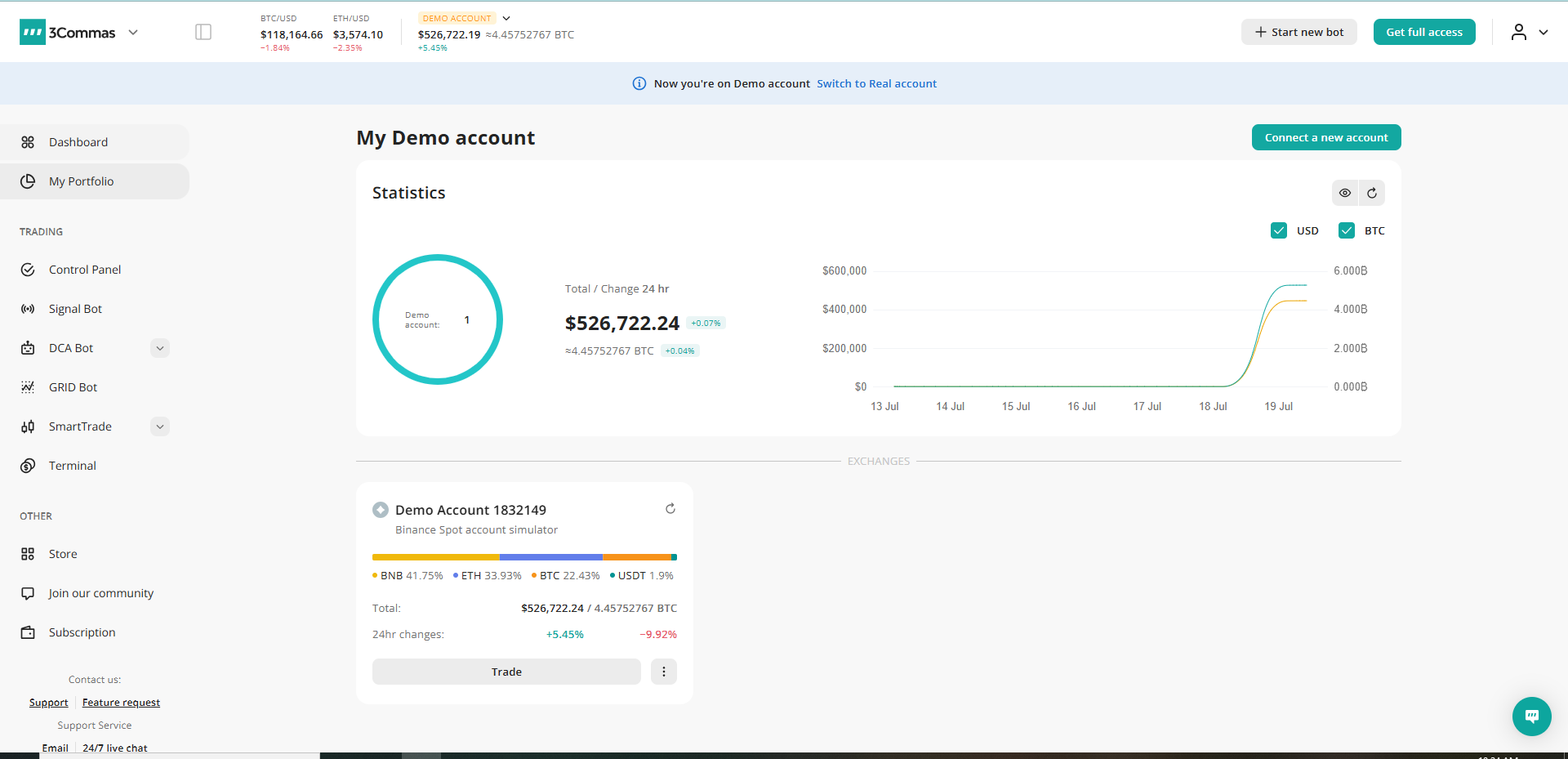This screenshot has height=759, width=1568.
Task: Click the Email contact link
Action: pos(56,748)
